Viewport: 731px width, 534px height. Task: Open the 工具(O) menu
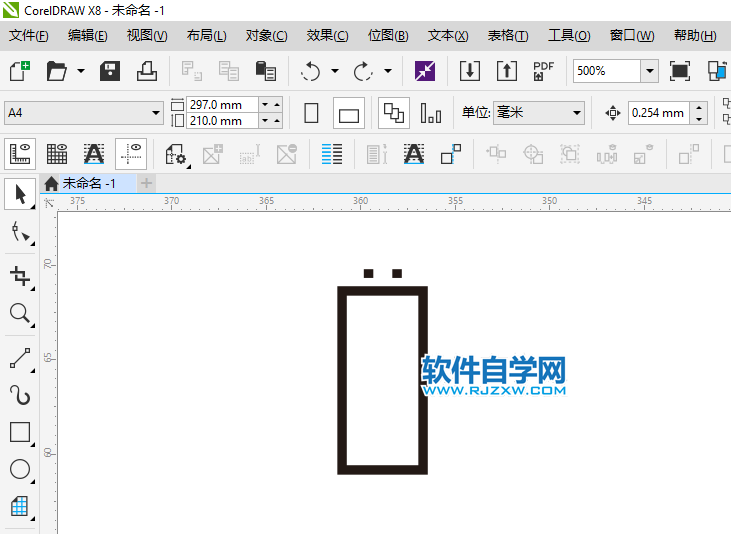569,35
